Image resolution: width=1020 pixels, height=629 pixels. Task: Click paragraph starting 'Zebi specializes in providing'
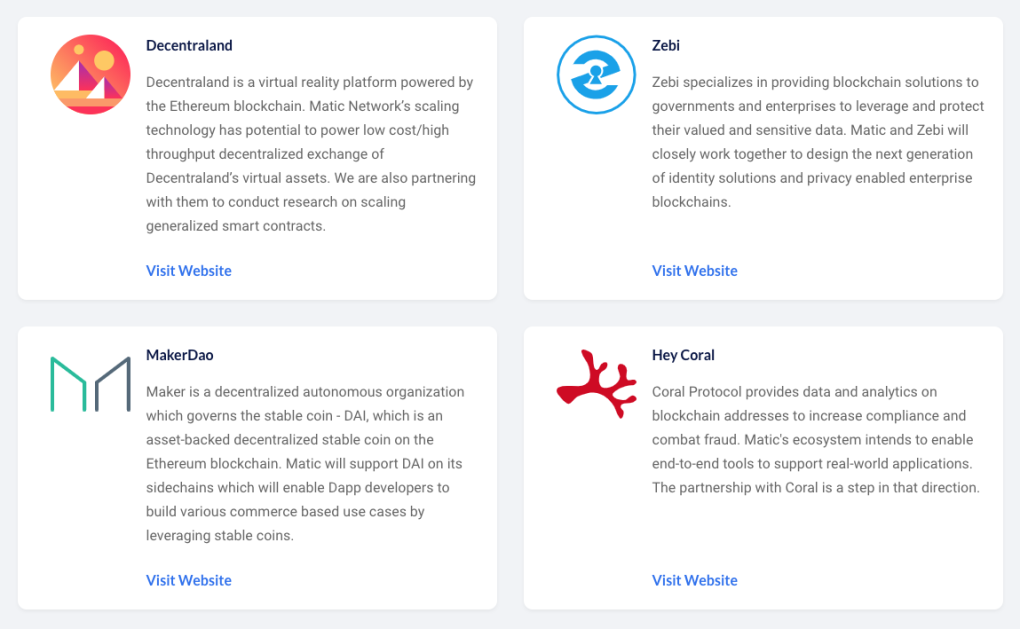pos(818,142)
